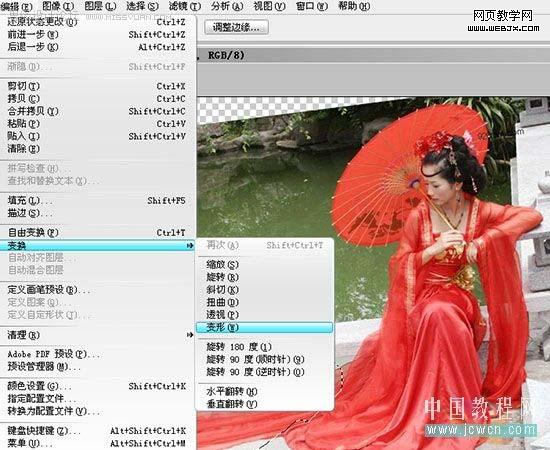Screen dimensions: 550x450
Task: Select 合并拷贝(Y) menu entry
Action: pyautogui.click(x=97, y=111)
